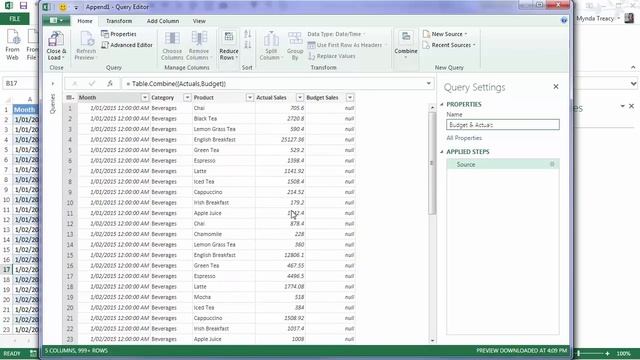640x360 pixels.
Task: Click the Split Column icon
Action: click(271, 39)
